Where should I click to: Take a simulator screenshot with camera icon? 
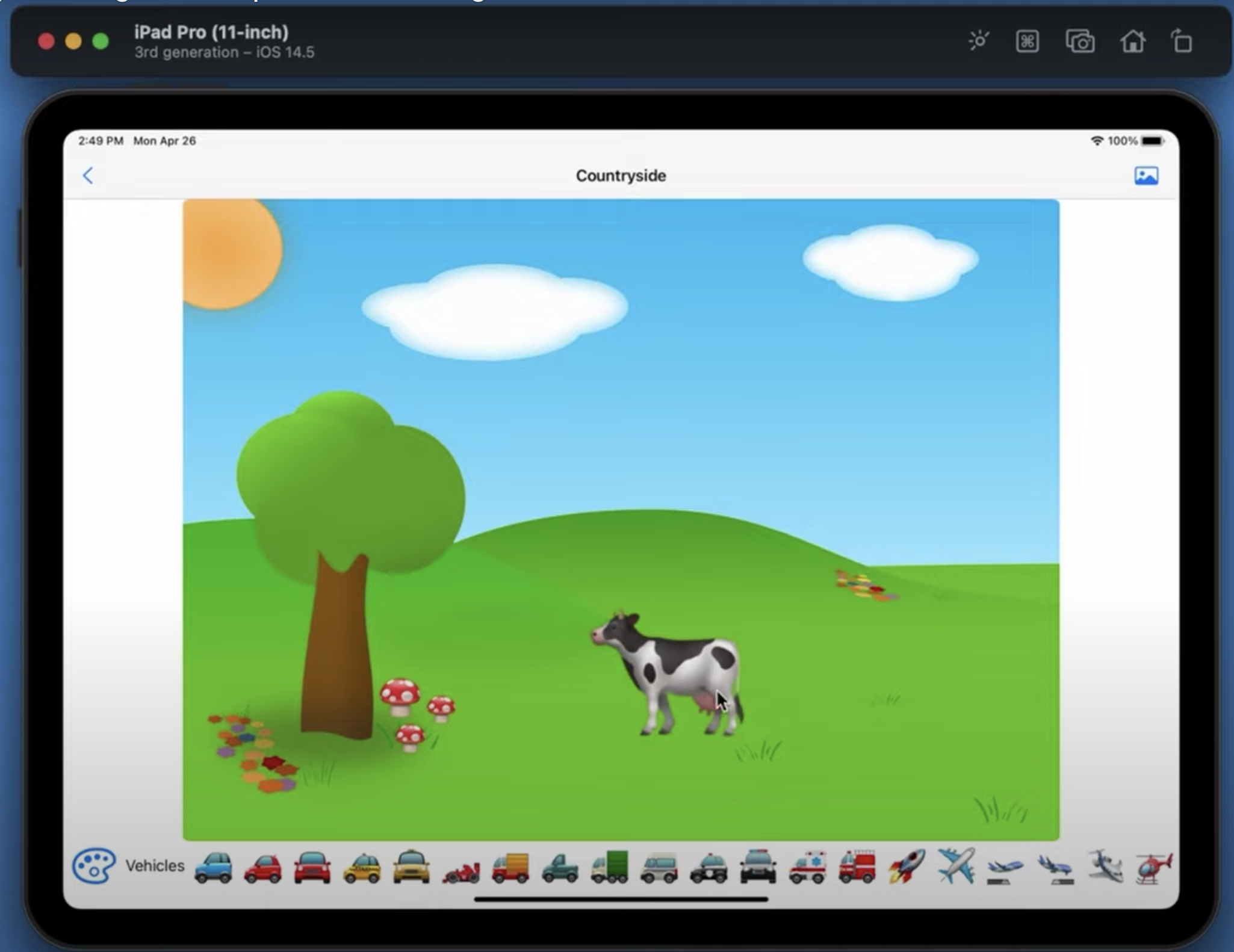point(1080,42)
